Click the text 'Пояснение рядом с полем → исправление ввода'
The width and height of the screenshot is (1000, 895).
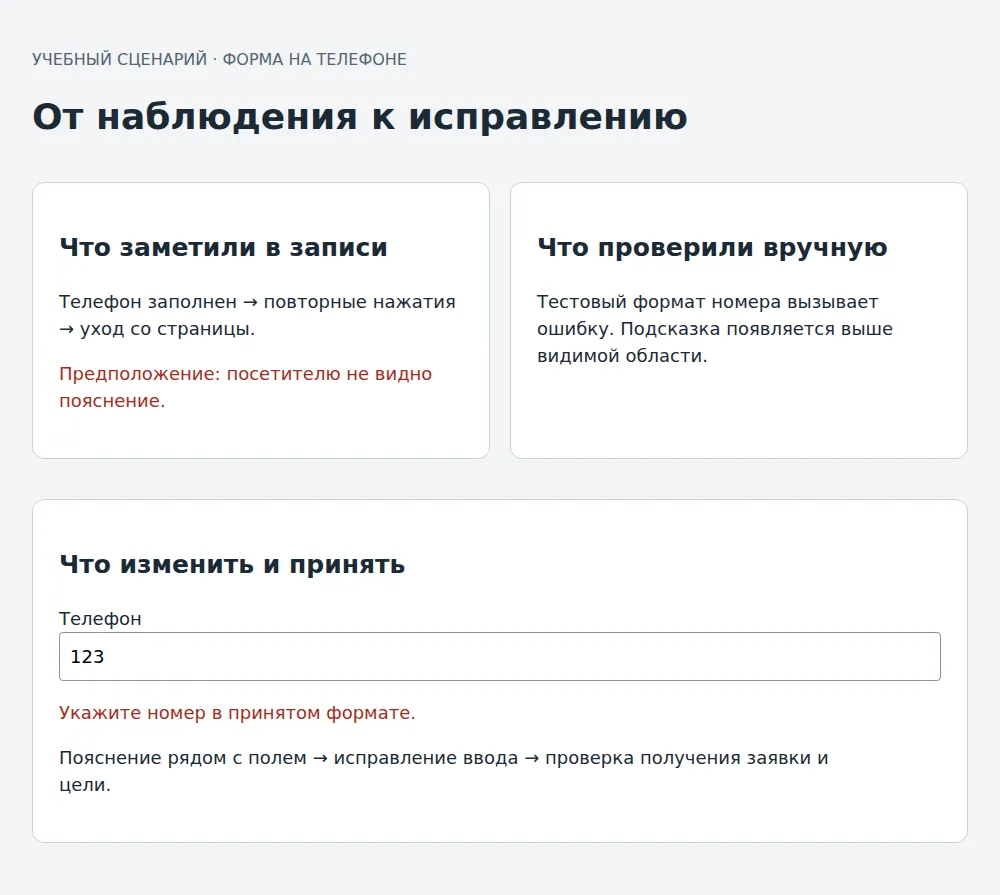[288, 758]
